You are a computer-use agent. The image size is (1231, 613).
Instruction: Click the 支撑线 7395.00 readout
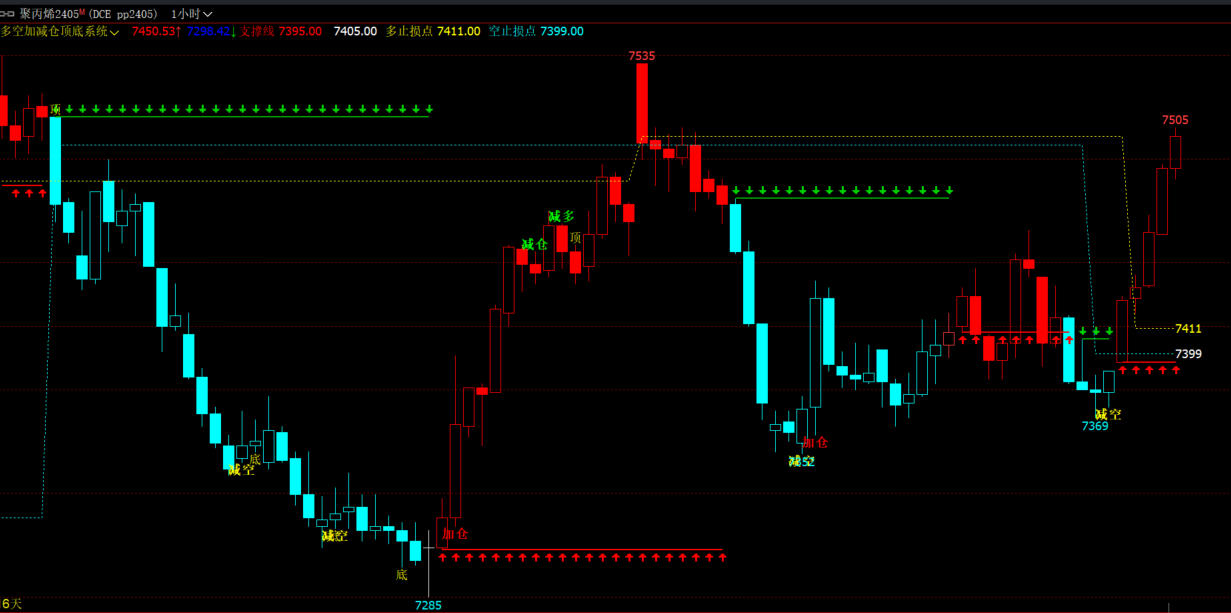(281, 31)
